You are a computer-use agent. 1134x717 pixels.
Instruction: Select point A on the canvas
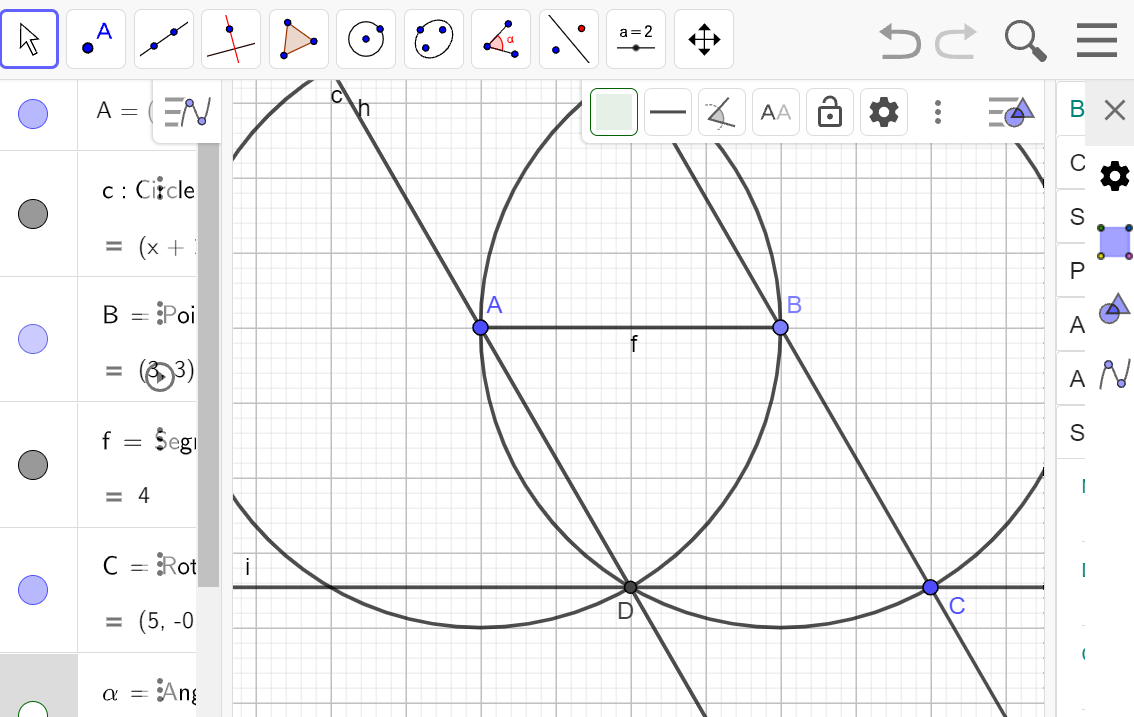(480, 328)
